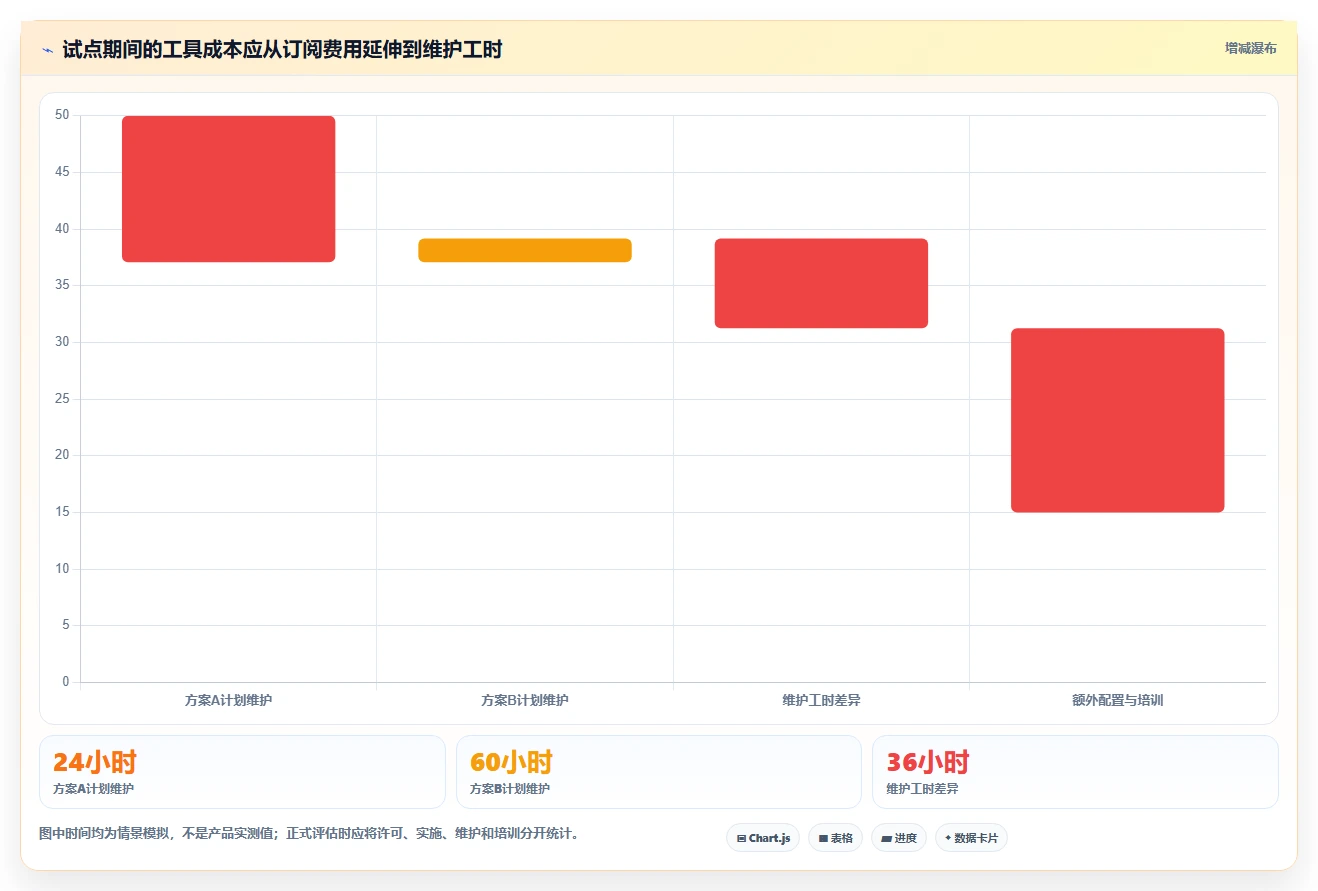
Task: Click y-axis value 25
Action: (x=63, y=399)
